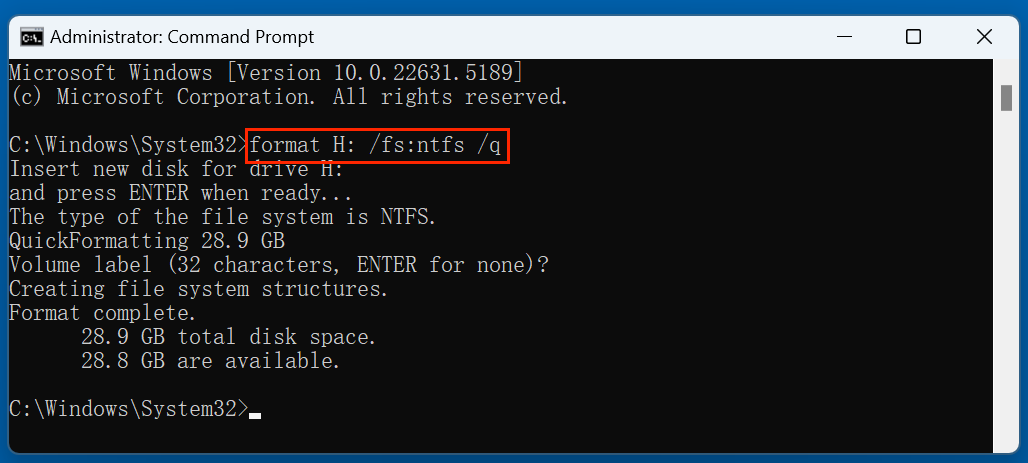Click the Microsoft Windows version line
Image resolution: width=1028 pixels, height=463 pixels.
point(265,73)
